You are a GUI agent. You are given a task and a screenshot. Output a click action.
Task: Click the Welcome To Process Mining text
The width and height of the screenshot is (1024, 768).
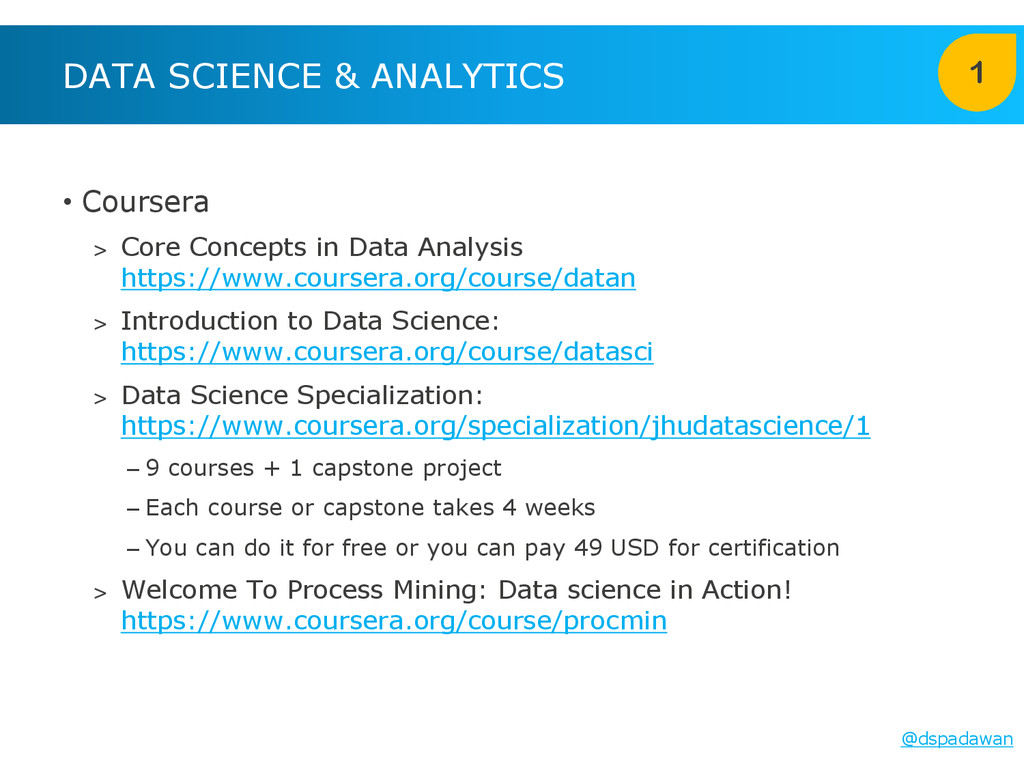tap(456, 590)
